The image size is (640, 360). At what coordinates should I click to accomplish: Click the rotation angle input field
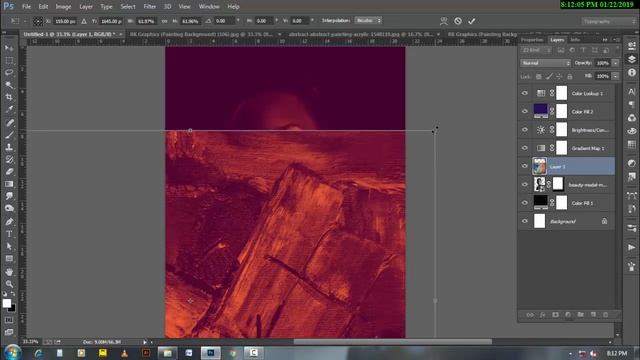click(225, 21)
